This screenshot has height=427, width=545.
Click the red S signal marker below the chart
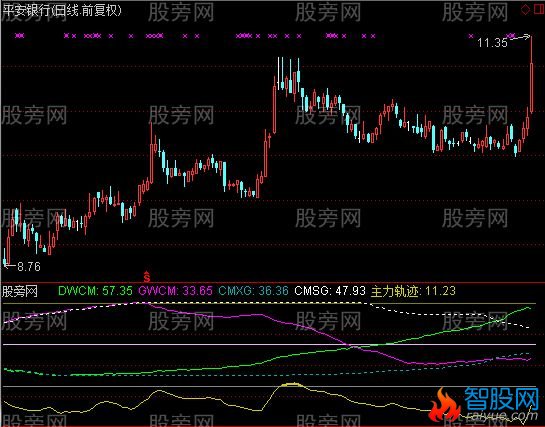point(147,276)
